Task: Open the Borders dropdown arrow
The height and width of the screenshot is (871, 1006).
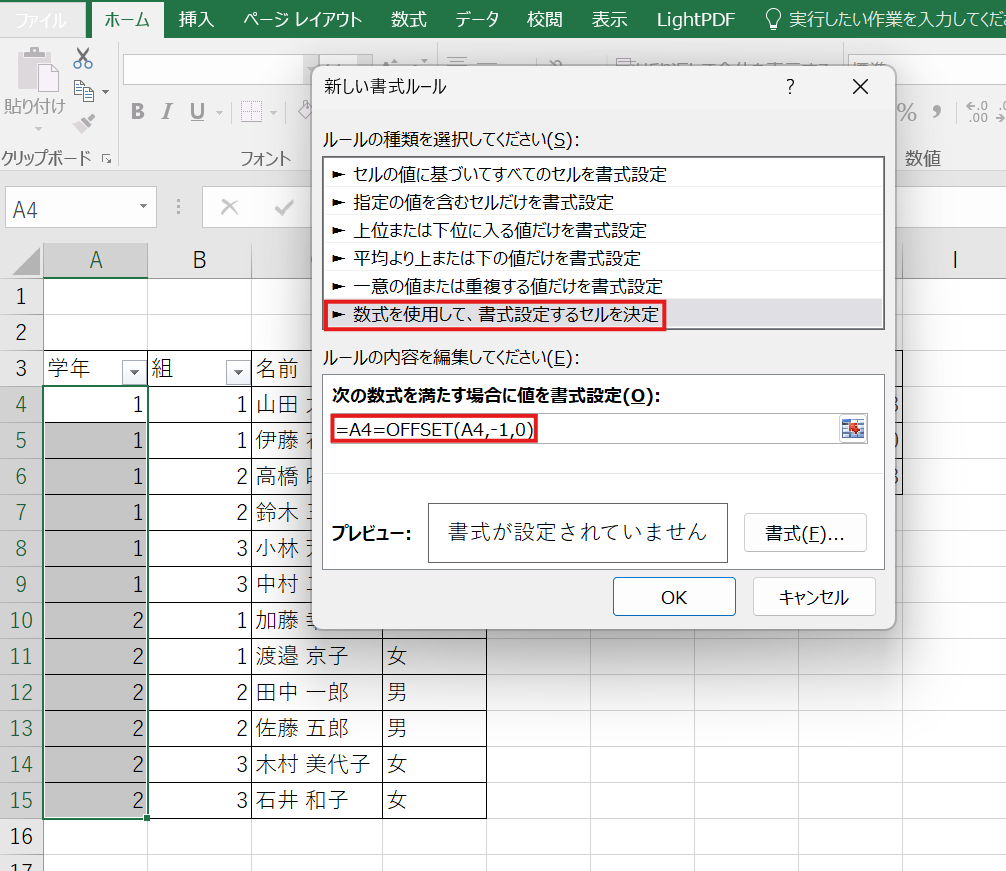Action: coord(274,113)
